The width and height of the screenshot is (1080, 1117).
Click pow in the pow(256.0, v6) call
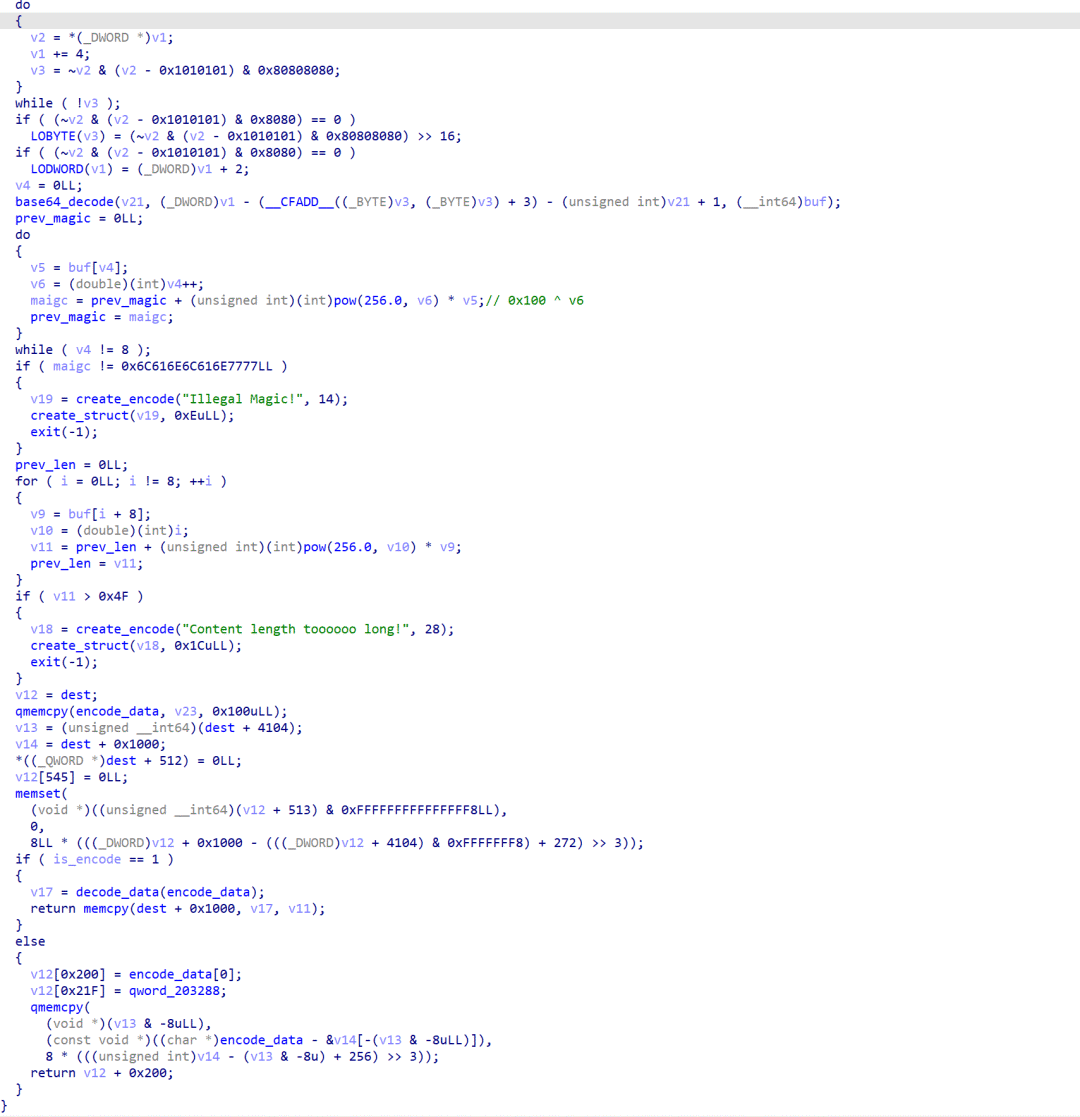345,301
